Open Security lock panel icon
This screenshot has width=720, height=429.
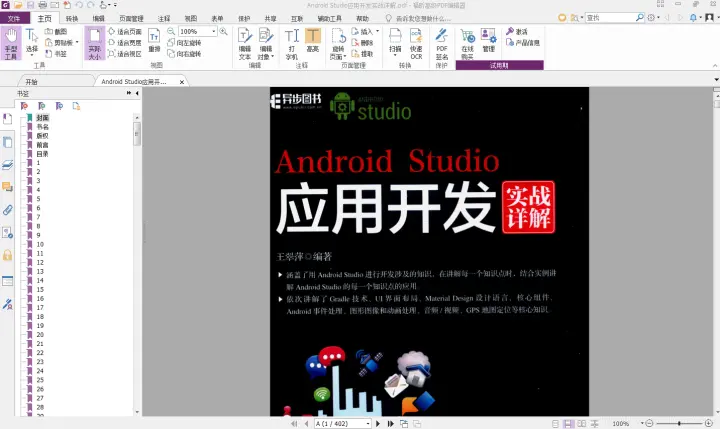[x=7, y=255]
